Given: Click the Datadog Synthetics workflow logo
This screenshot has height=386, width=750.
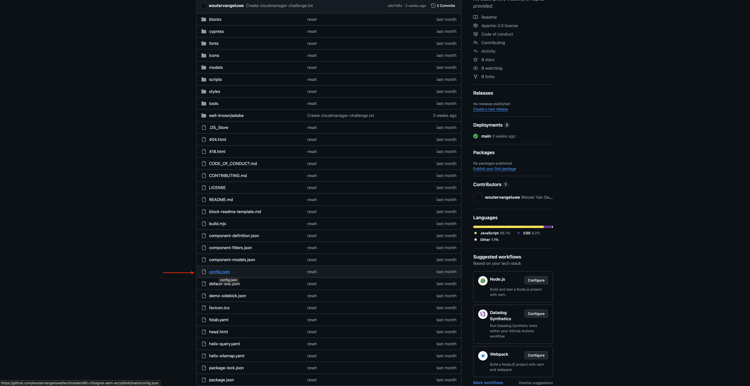Looking at the screenshot, I should click(x=483, y=314).
